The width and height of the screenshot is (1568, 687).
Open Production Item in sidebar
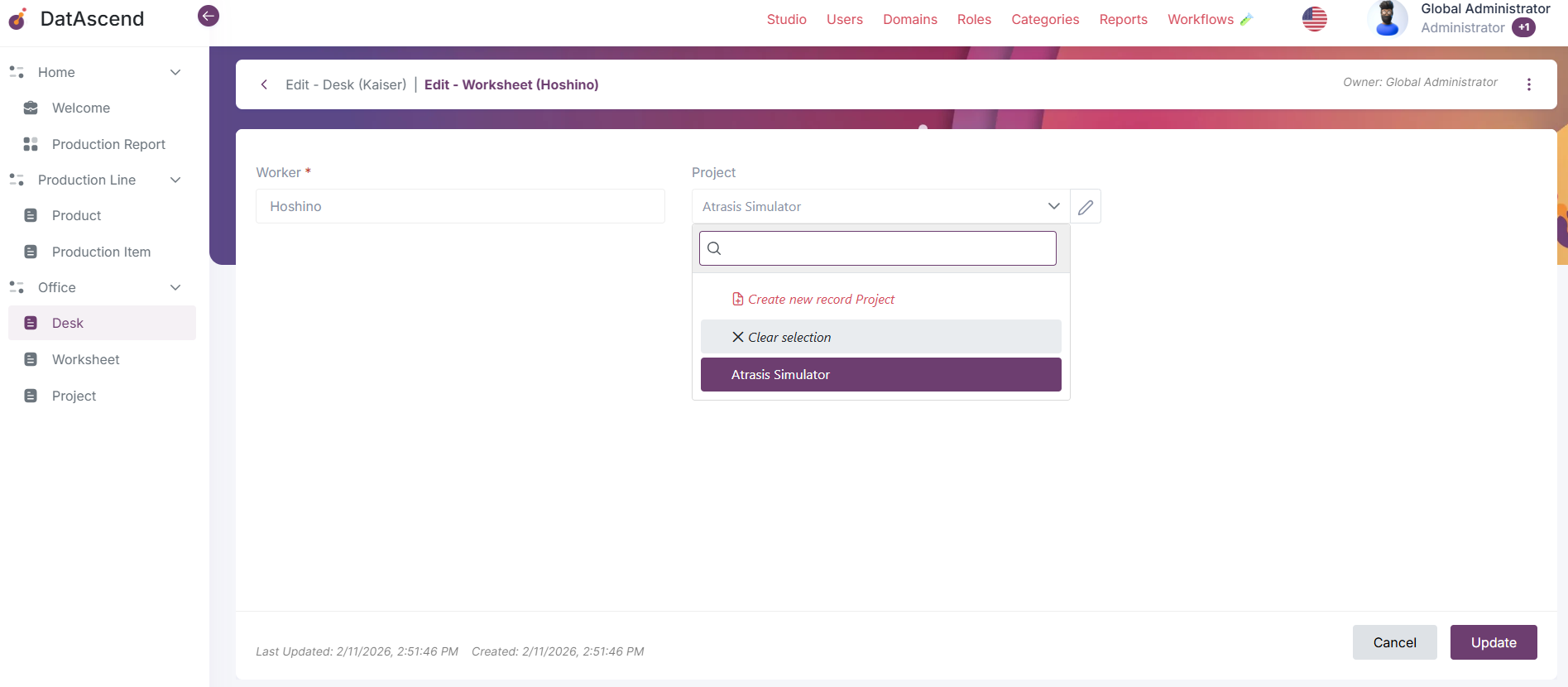point(101,252)
